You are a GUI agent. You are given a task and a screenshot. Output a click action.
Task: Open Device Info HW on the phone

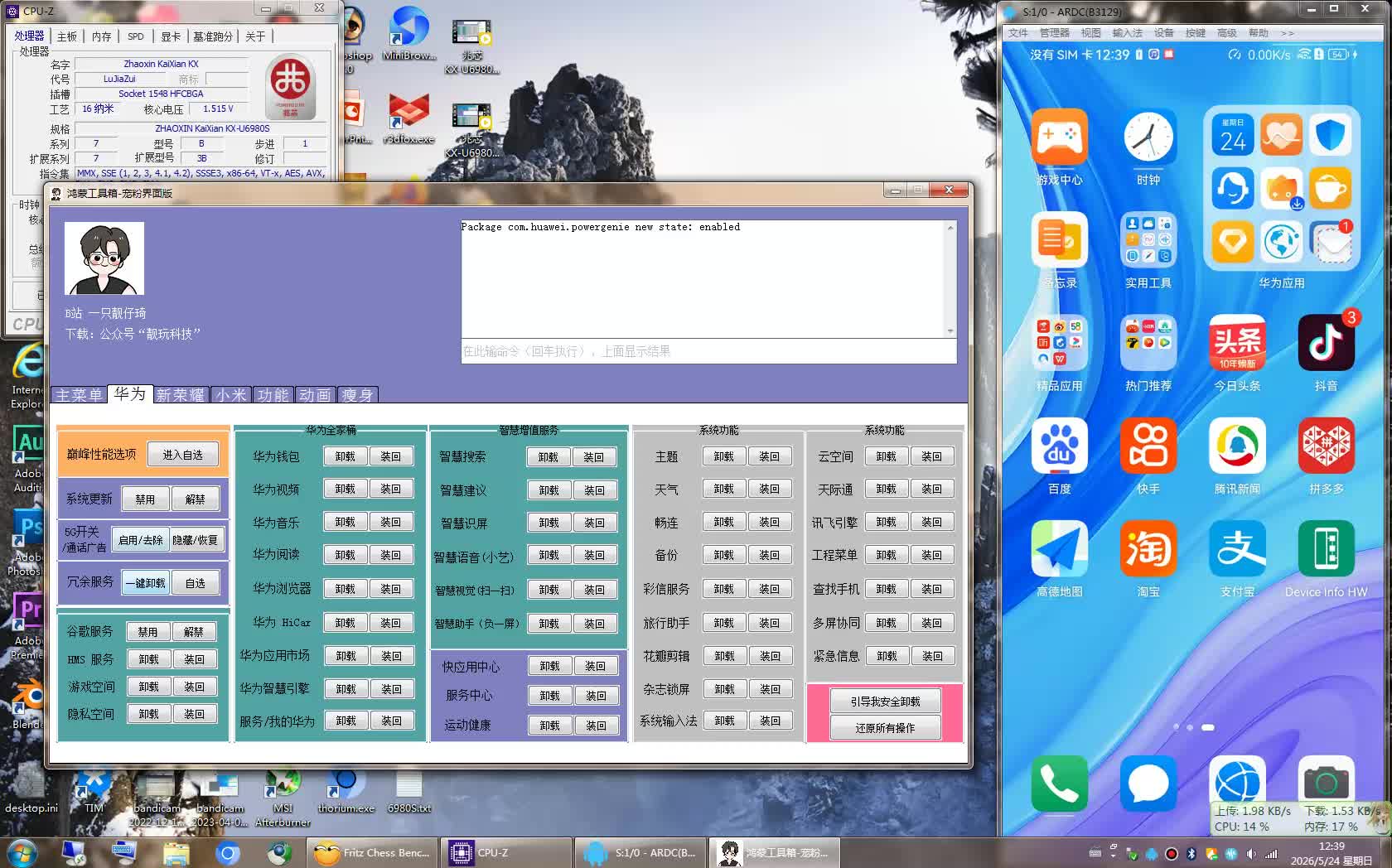click(1326, 548)
